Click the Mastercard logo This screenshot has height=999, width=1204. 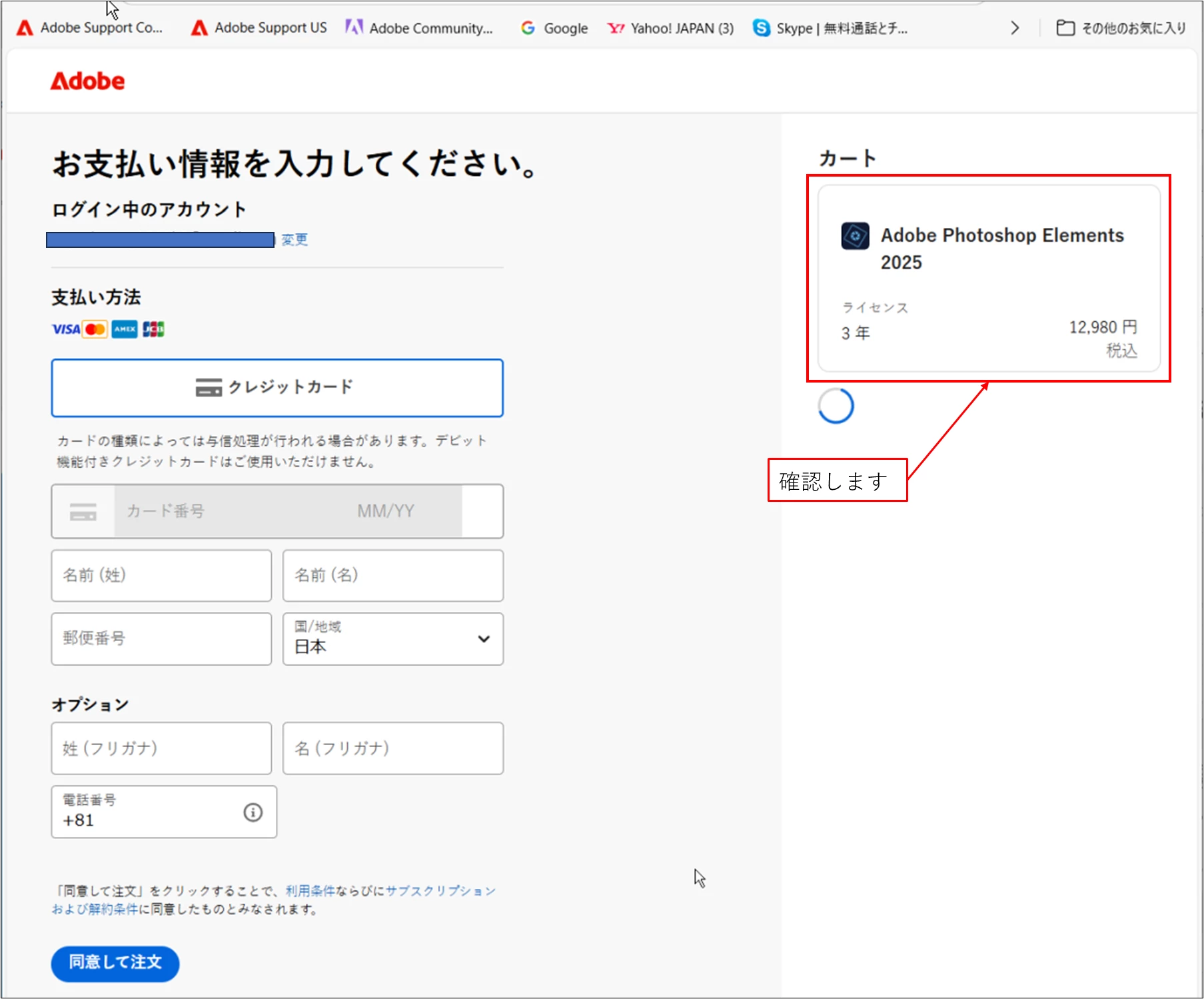[95, 329]
